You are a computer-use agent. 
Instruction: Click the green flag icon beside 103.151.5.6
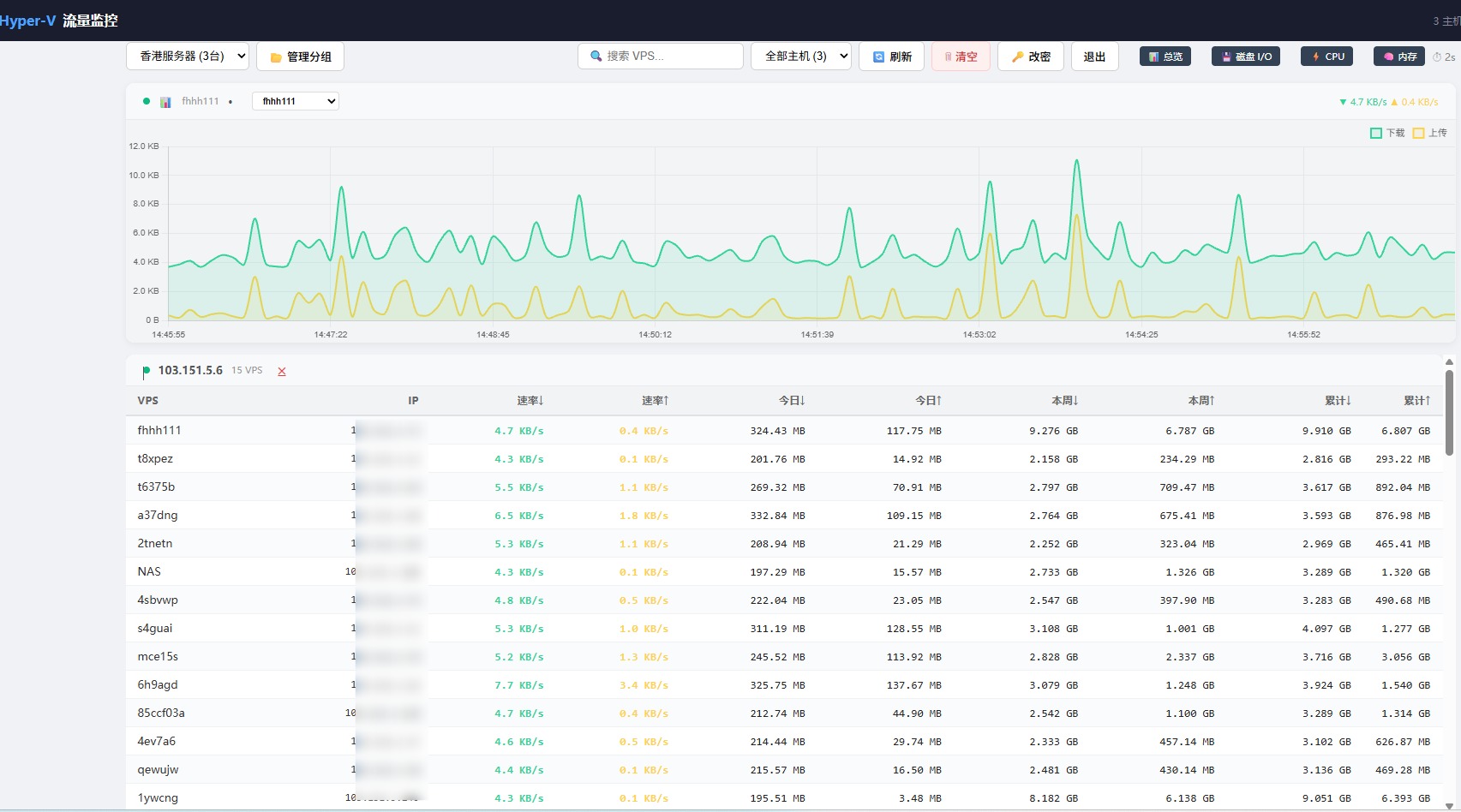[147, 371]
